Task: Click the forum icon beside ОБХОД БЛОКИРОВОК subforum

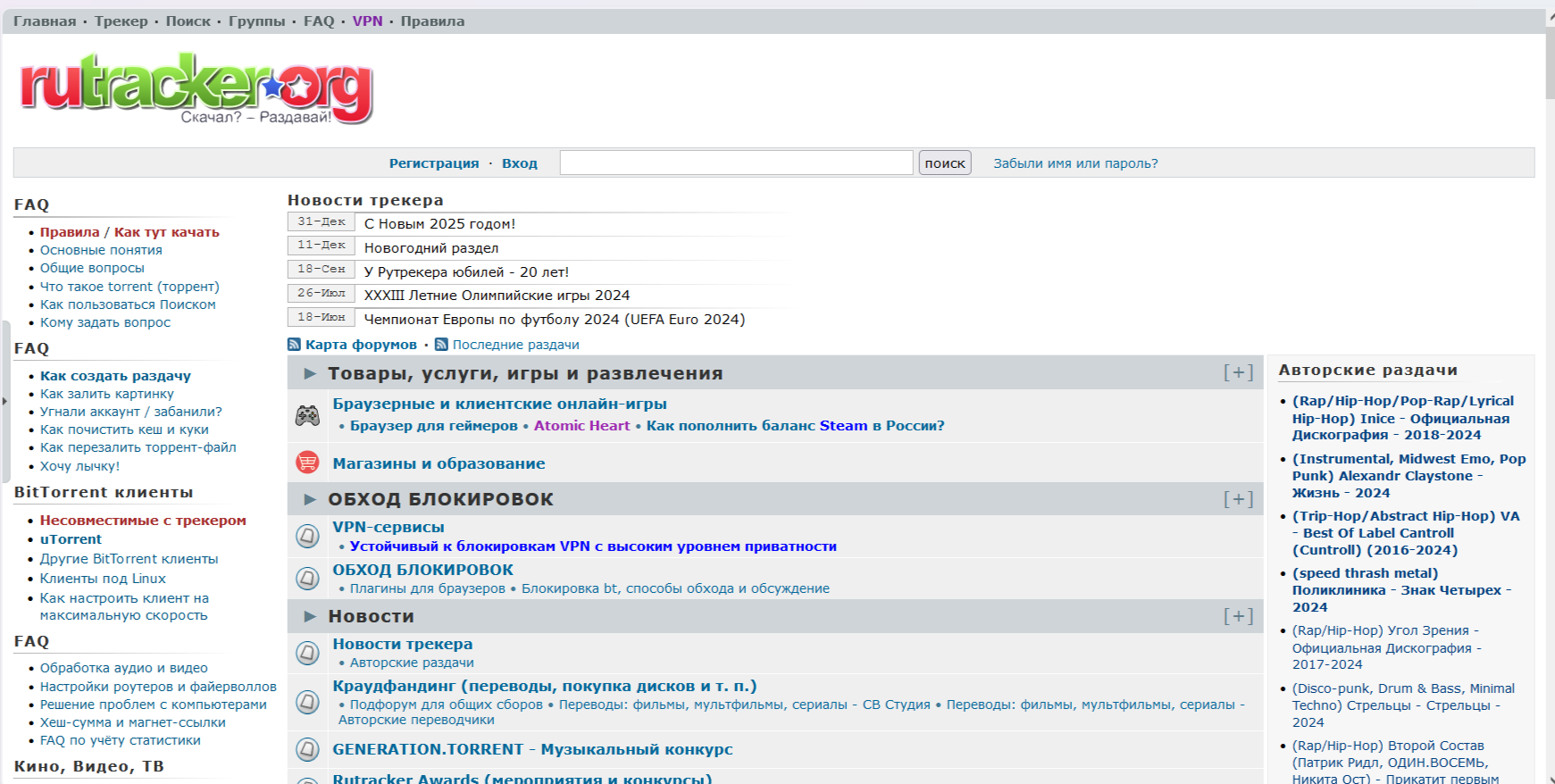Action: point(307,579)
